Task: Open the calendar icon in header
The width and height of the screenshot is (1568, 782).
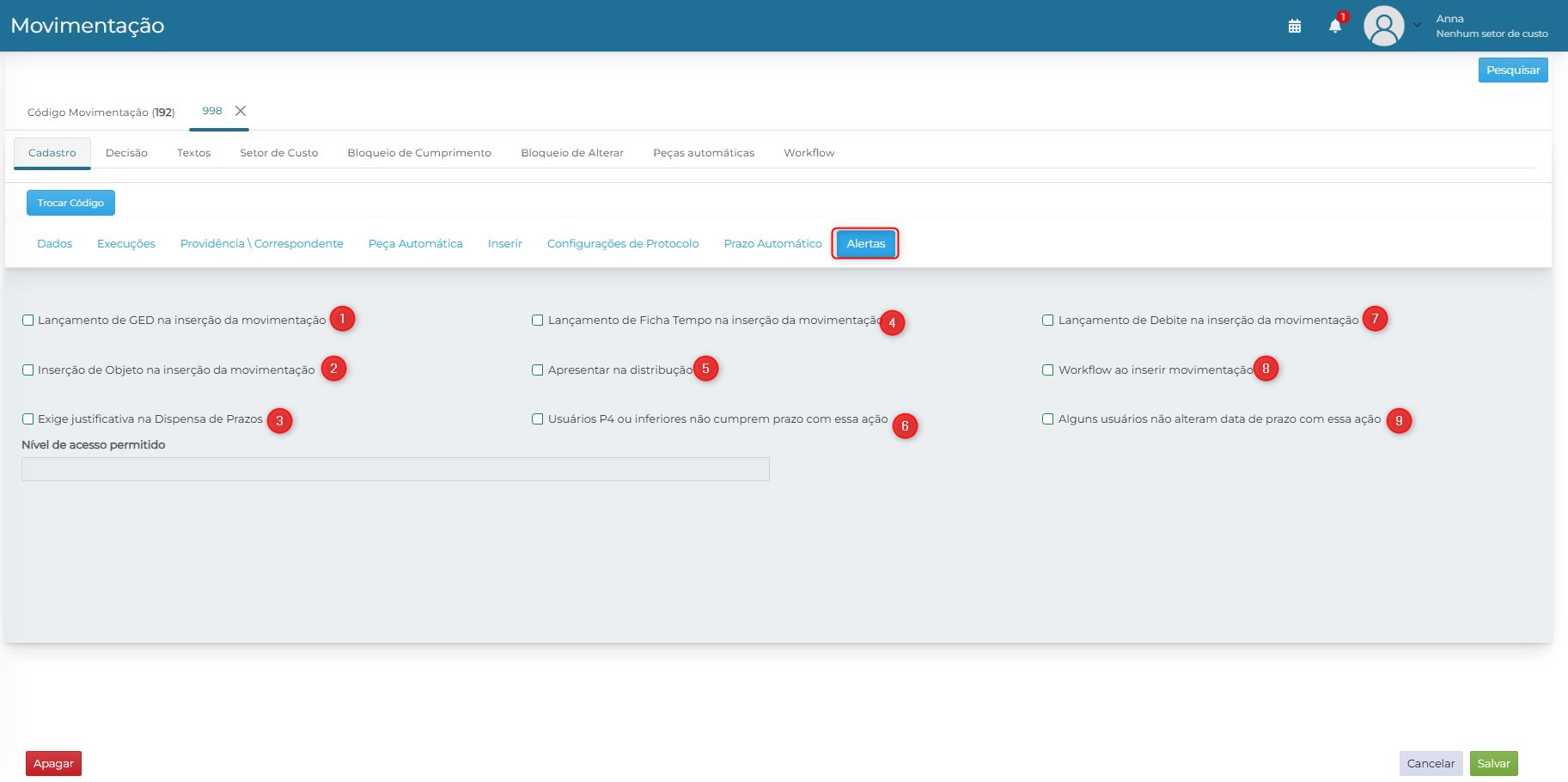Action: coord(1295,26)
